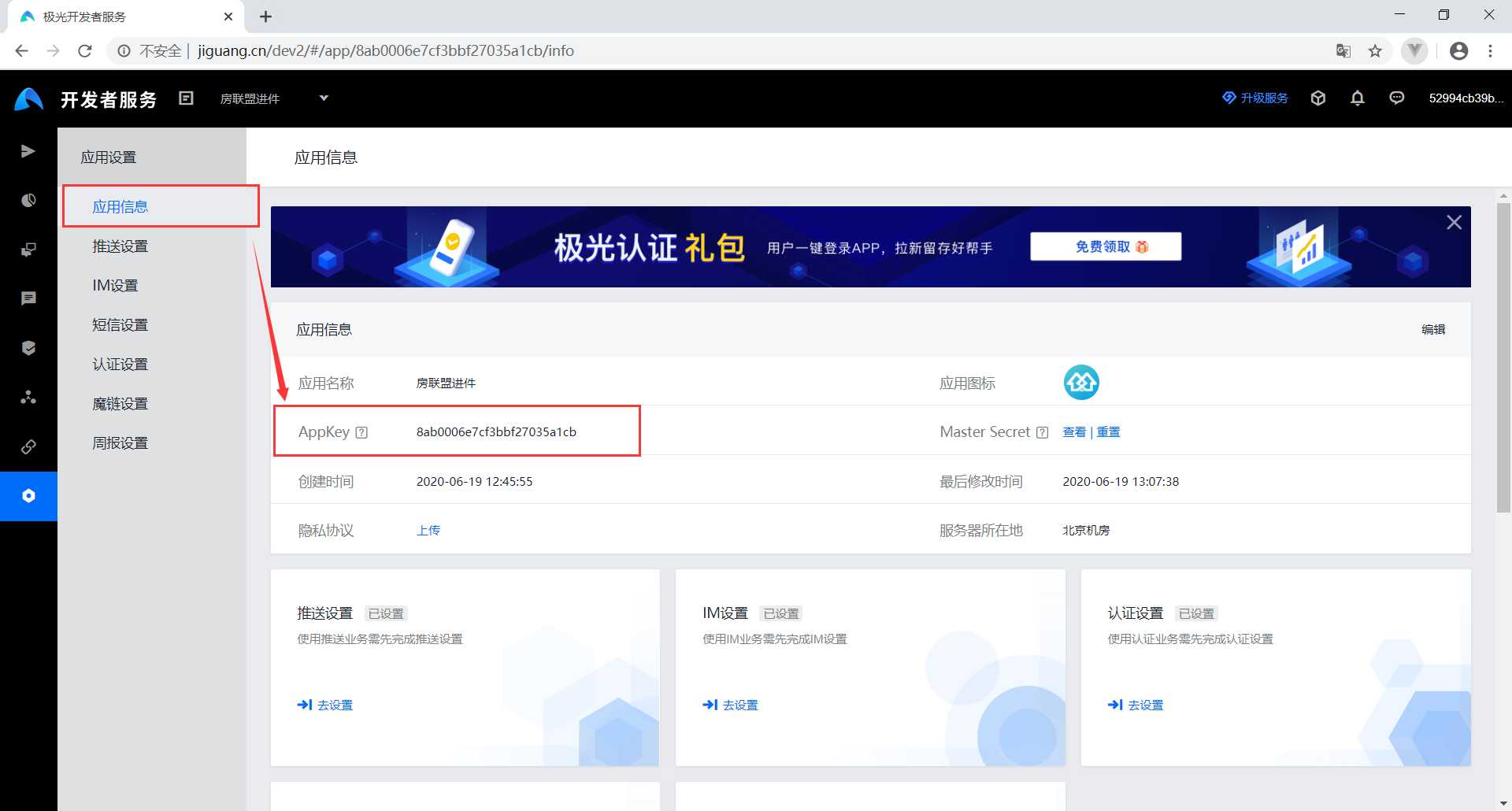Screen dimensions: 1512x811
Task: Click 重置 to reset Master Secret
Action: point(1108,432)
